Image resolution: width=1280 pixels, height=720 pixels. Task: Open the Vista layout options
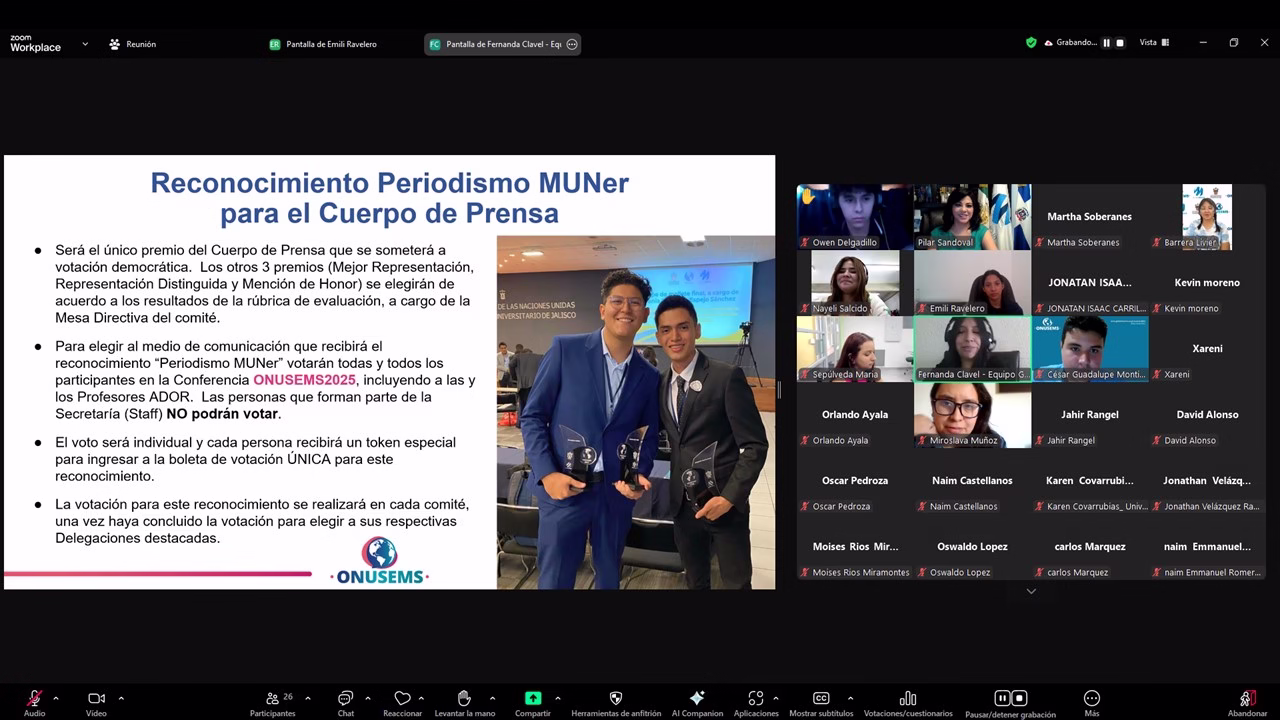1154,43
